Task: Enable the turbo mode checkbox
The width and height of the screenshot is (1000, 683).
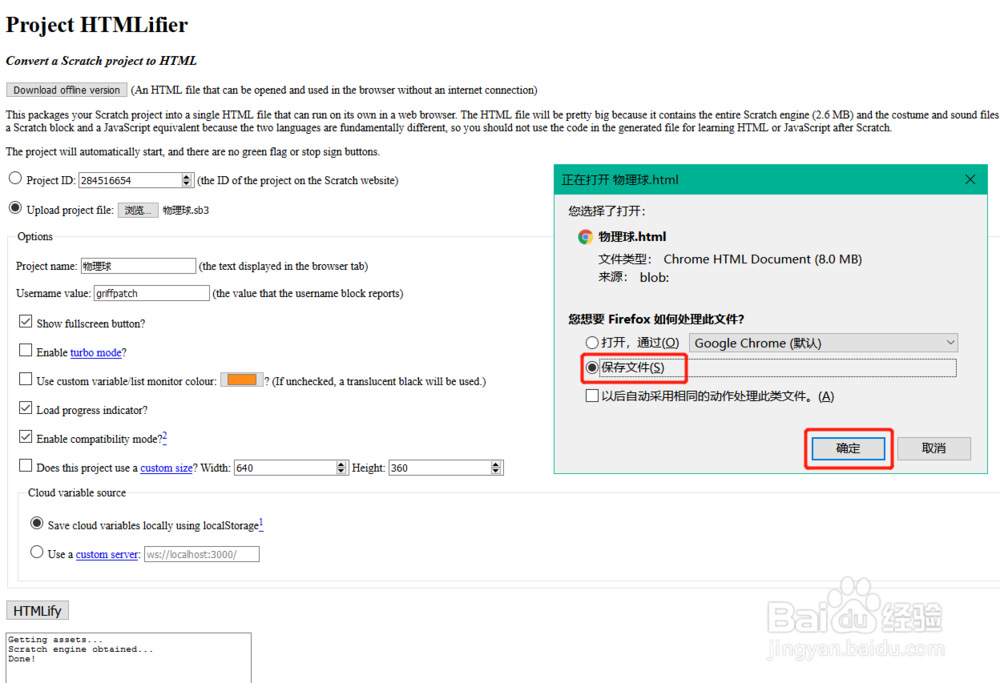Action: pos(26,350)
